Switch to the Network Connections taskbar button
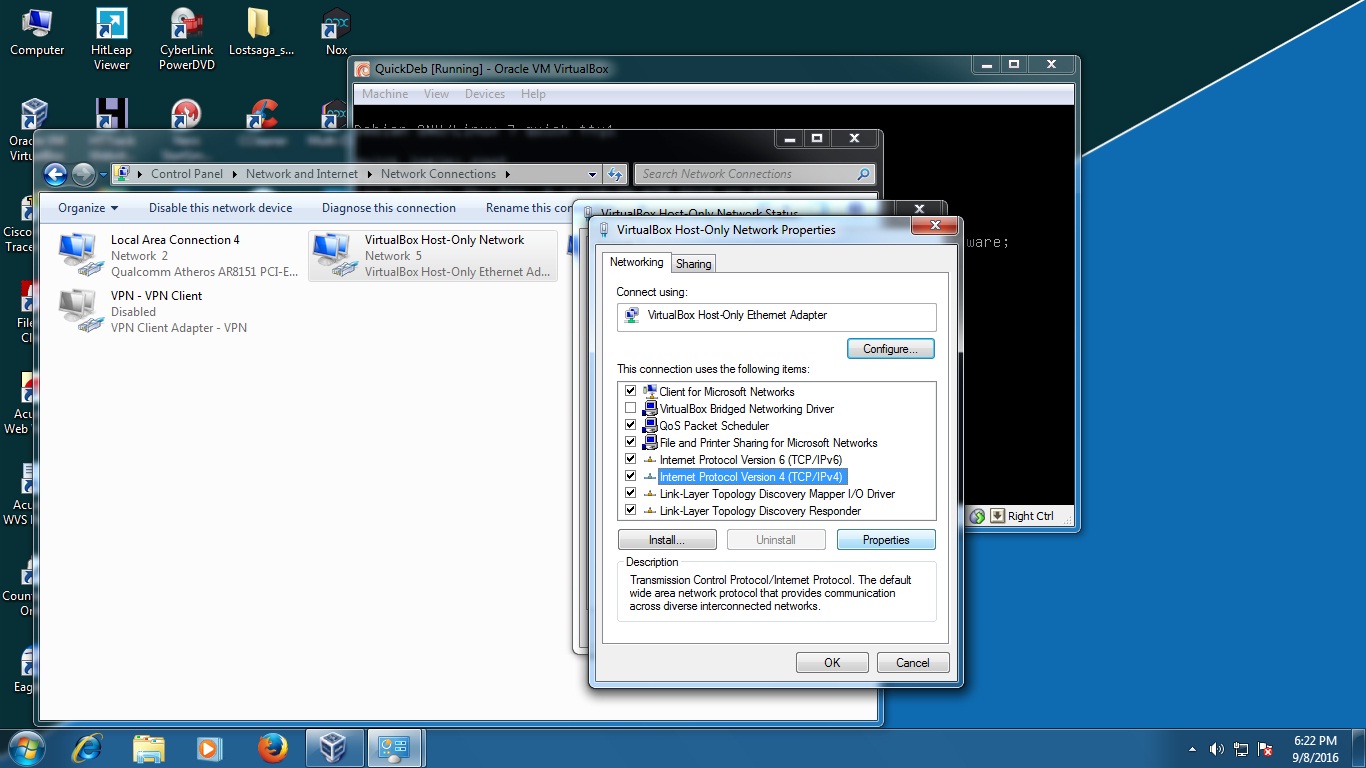 [x=395, y=748]
